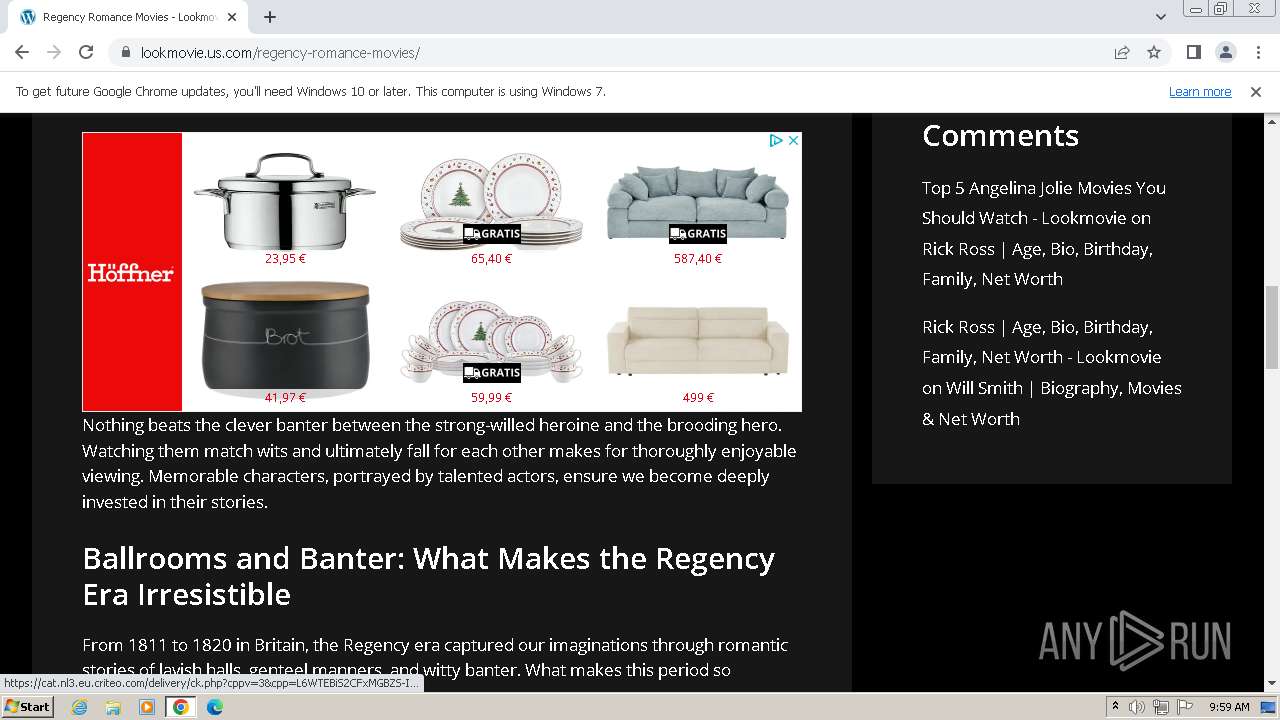Bookmark this page with the star icon
The width and height of the screenshot is (1280, 720).
pyautogui.click(x=1154, y=52)
